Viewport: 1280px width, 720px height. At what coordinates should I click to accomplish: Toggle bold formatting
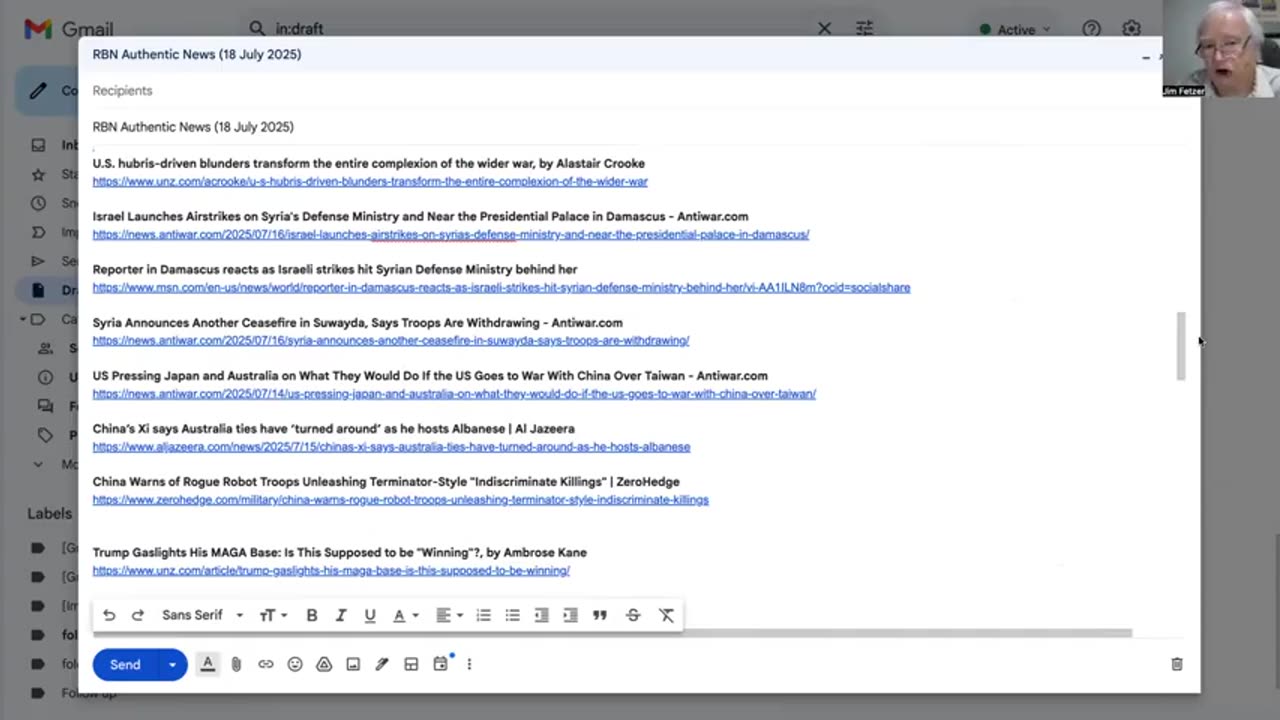point(312,615)
